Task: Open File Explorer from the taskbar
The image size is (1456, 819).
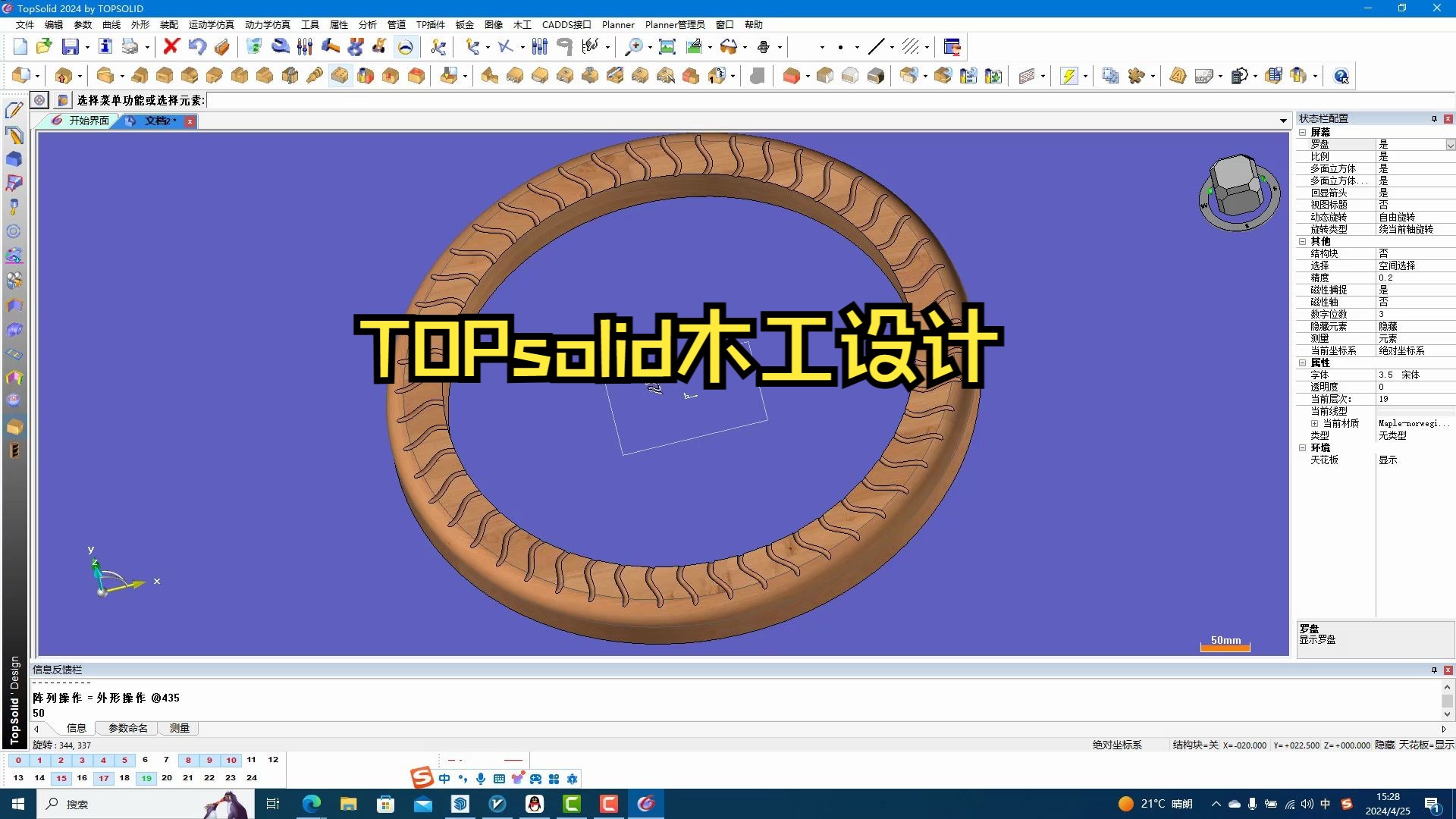Action: [348, 804]
